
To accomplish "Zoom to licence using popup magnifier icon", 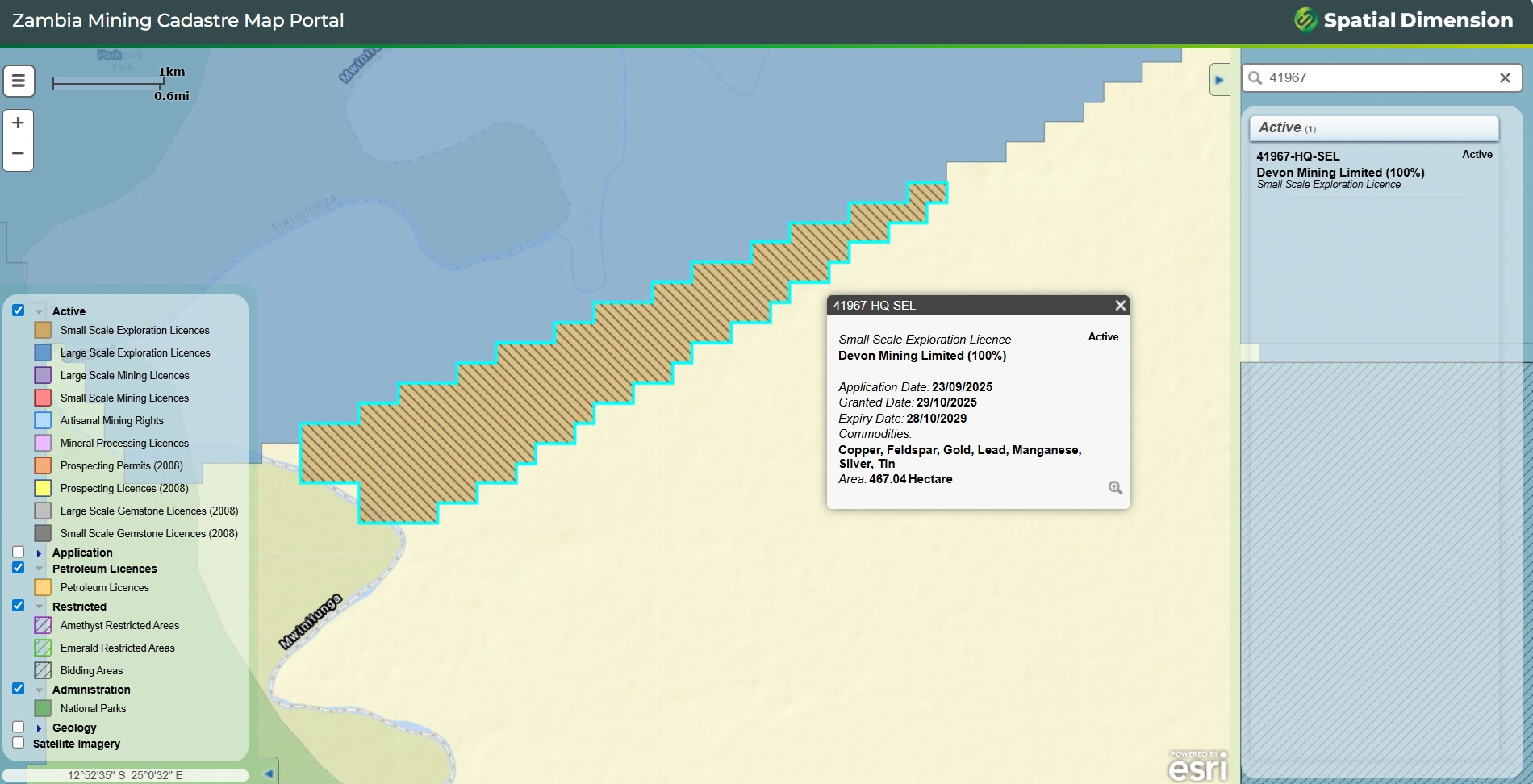I will (x=1115, y=487).
